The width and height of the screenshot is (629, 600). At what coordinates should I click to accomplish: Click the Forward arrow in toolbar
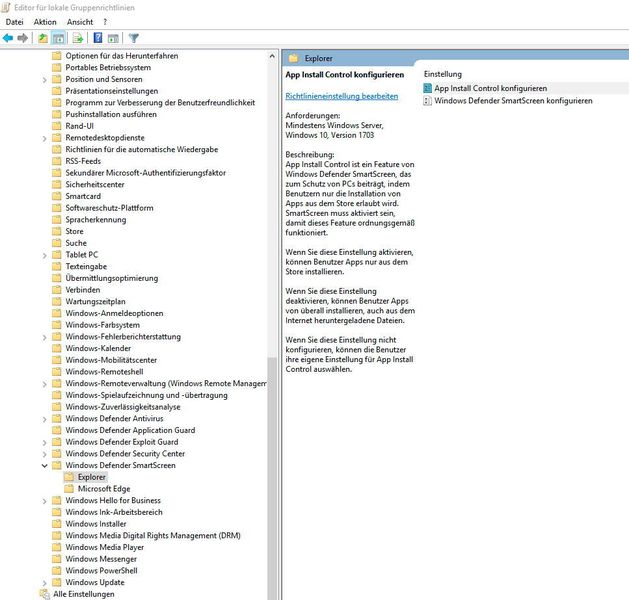click(22, 38)
